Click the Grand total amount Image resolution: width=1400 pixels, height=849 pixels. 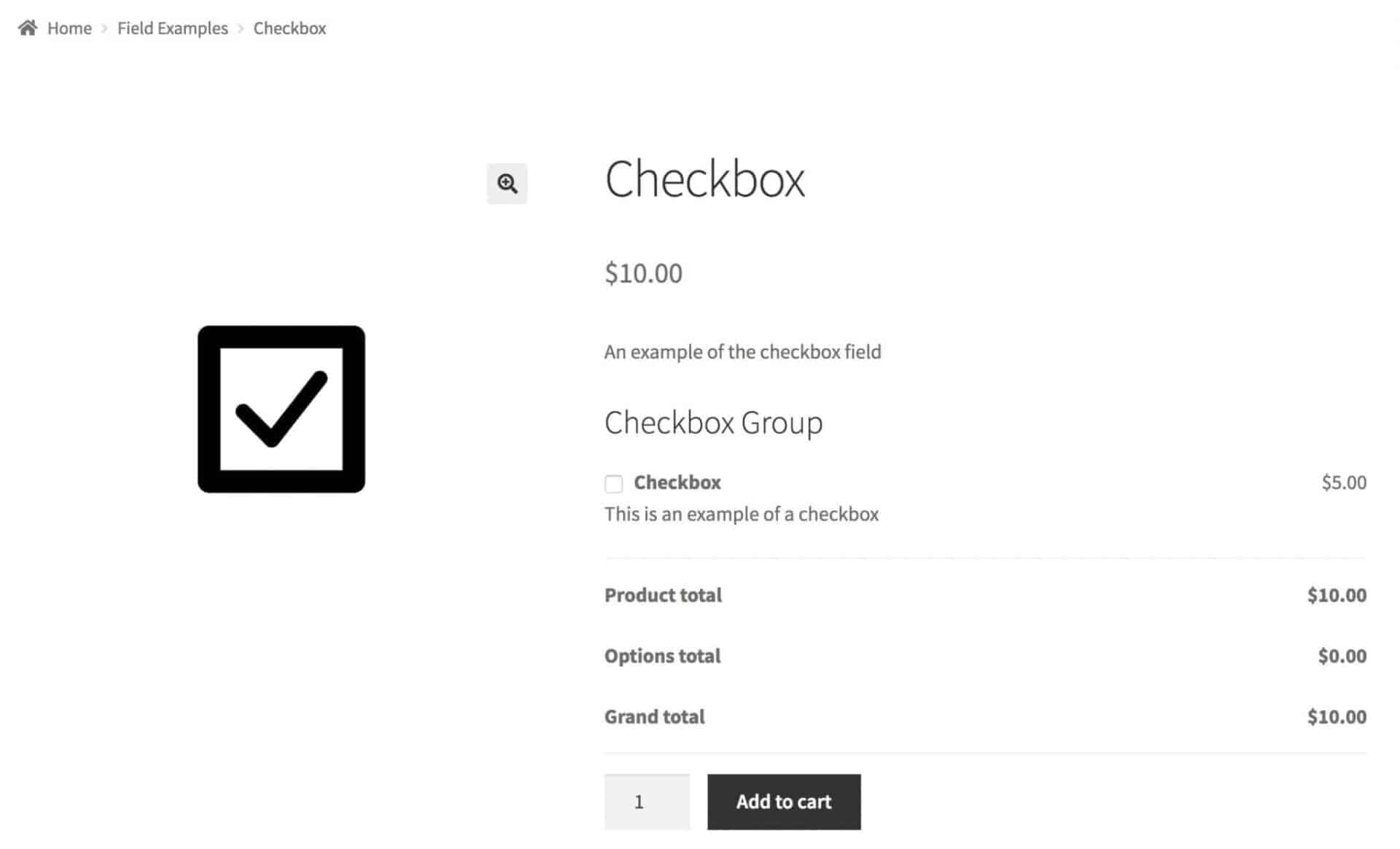point(1337,717)
